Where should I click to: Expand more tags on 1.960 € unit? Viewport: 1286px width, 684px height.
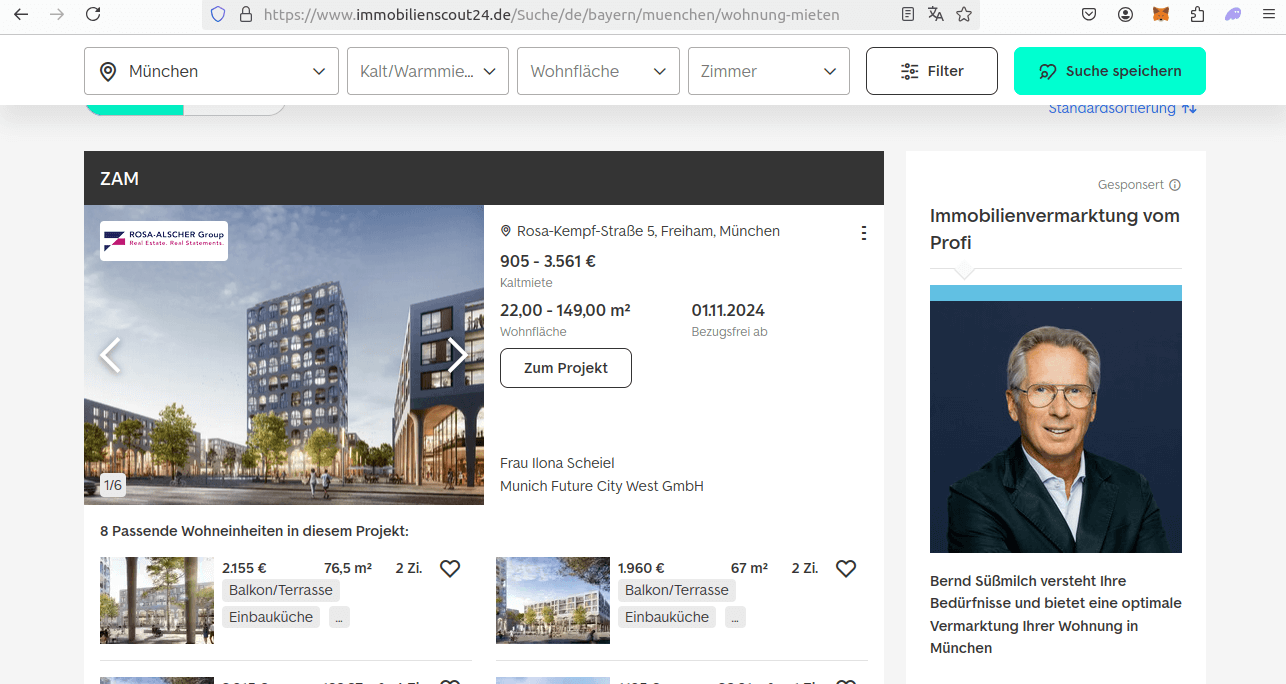click(735, 617)
